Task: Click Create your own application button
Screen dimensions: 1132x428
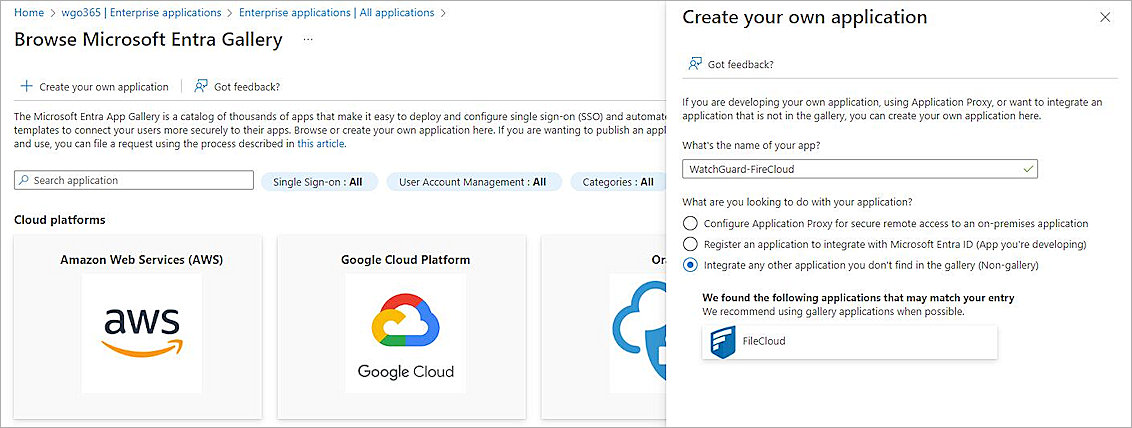Action: click(x=95, y=87)
